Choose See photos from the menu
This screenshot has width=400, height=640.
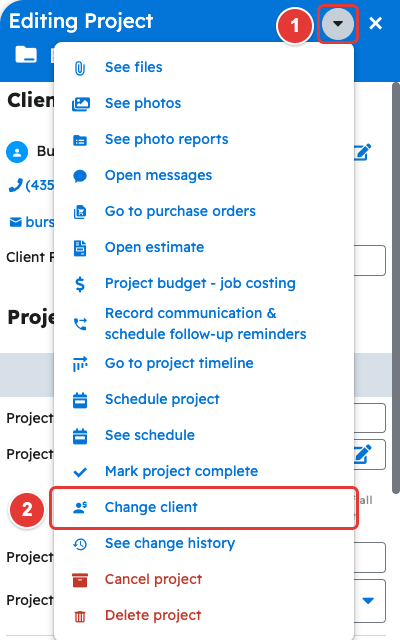tap(143, 103)
